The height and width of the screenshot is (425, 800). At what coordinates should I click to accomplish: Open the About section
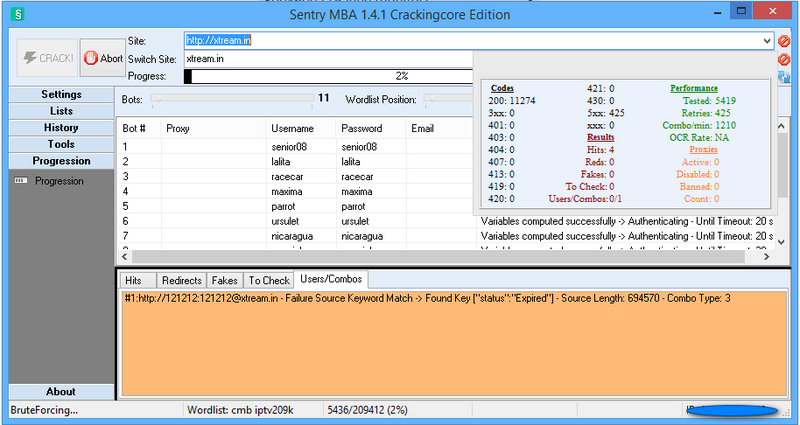61,392
